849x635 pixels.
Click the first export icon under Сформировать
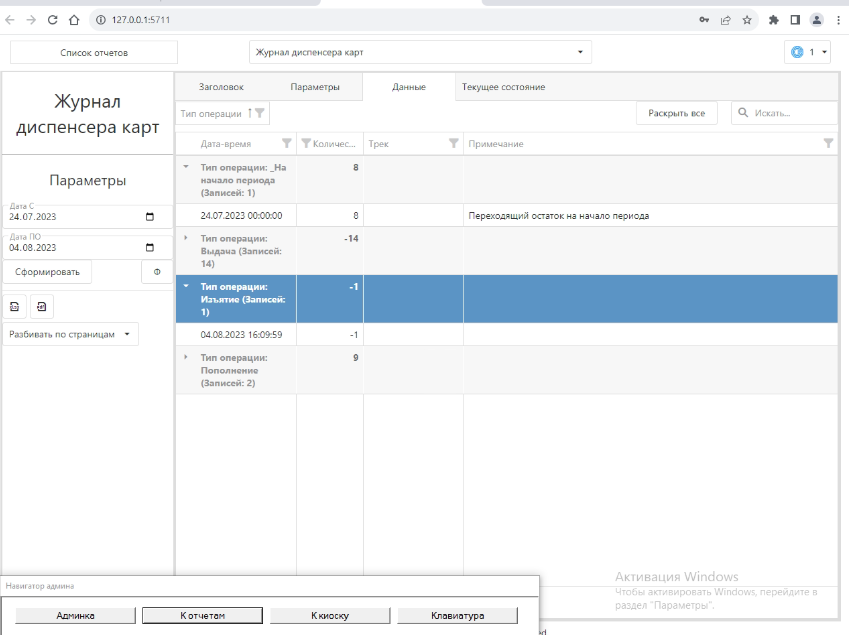(x=15, y=307)
